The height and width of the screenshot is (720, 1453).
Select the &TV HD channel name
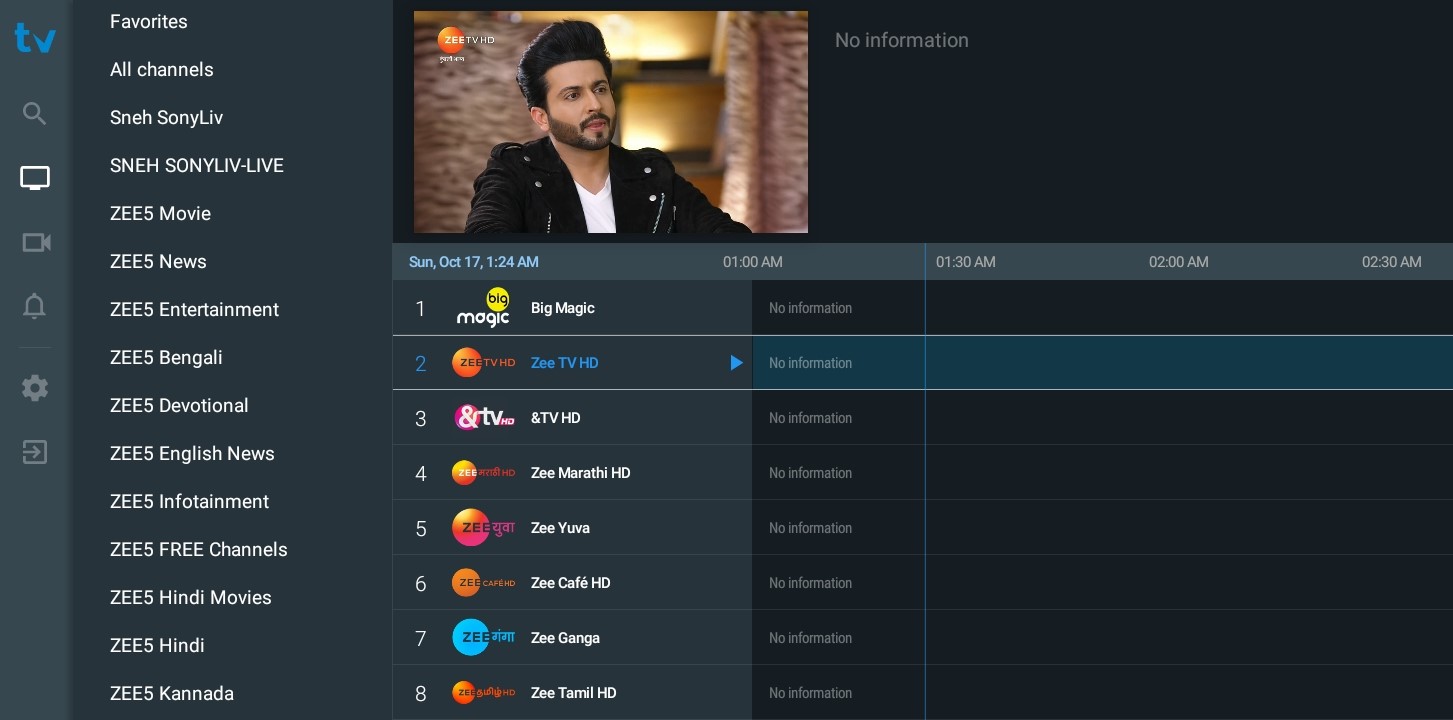[556, 418]
